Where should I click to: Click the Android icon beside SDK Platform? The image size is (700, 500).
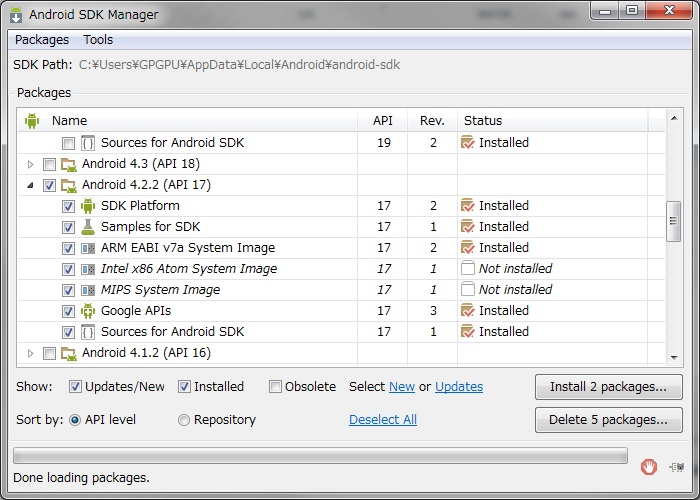point(88,206)
